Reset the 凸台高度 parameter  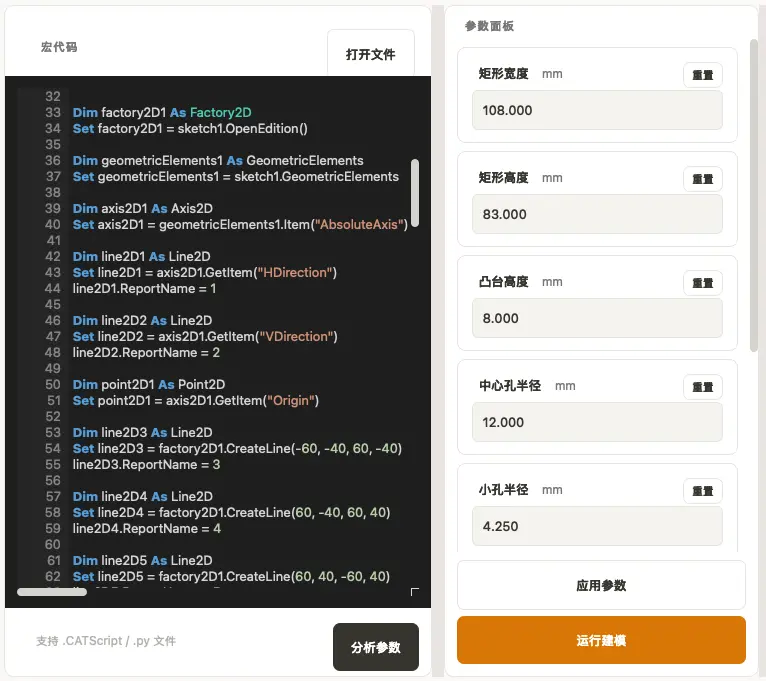702,283
